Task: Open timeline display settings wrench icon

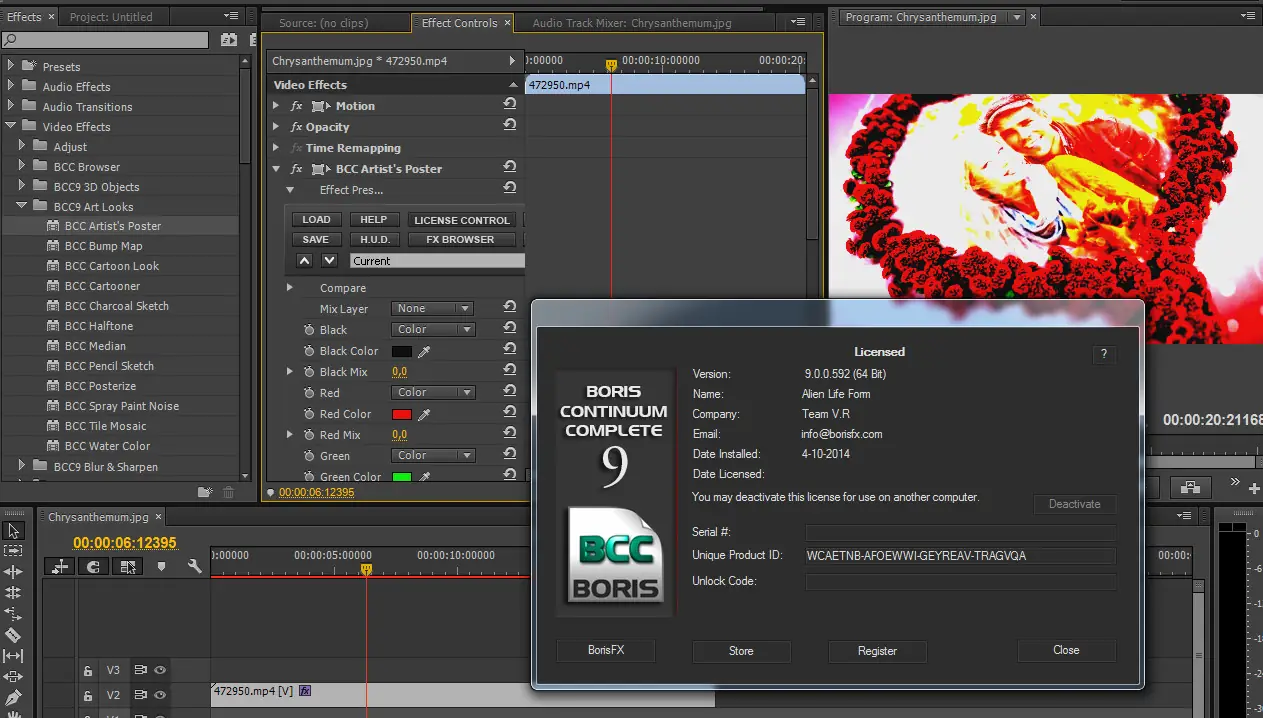Action: tap(194, 567)
